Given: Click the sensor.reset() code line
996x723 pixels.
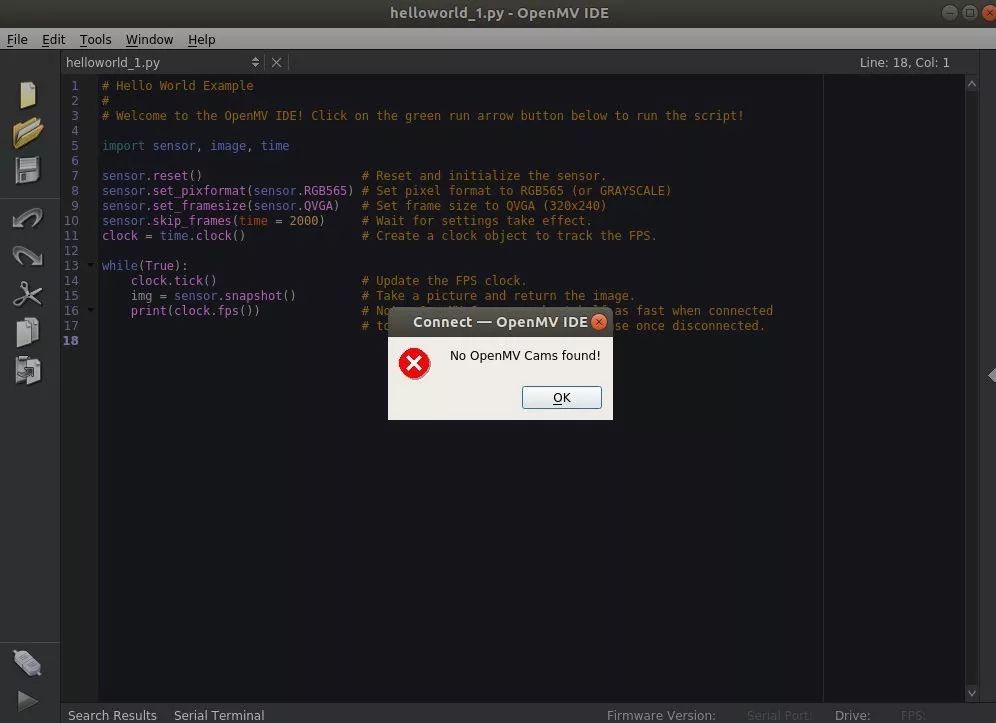Looking at the screenshot, I should [152, 175].
